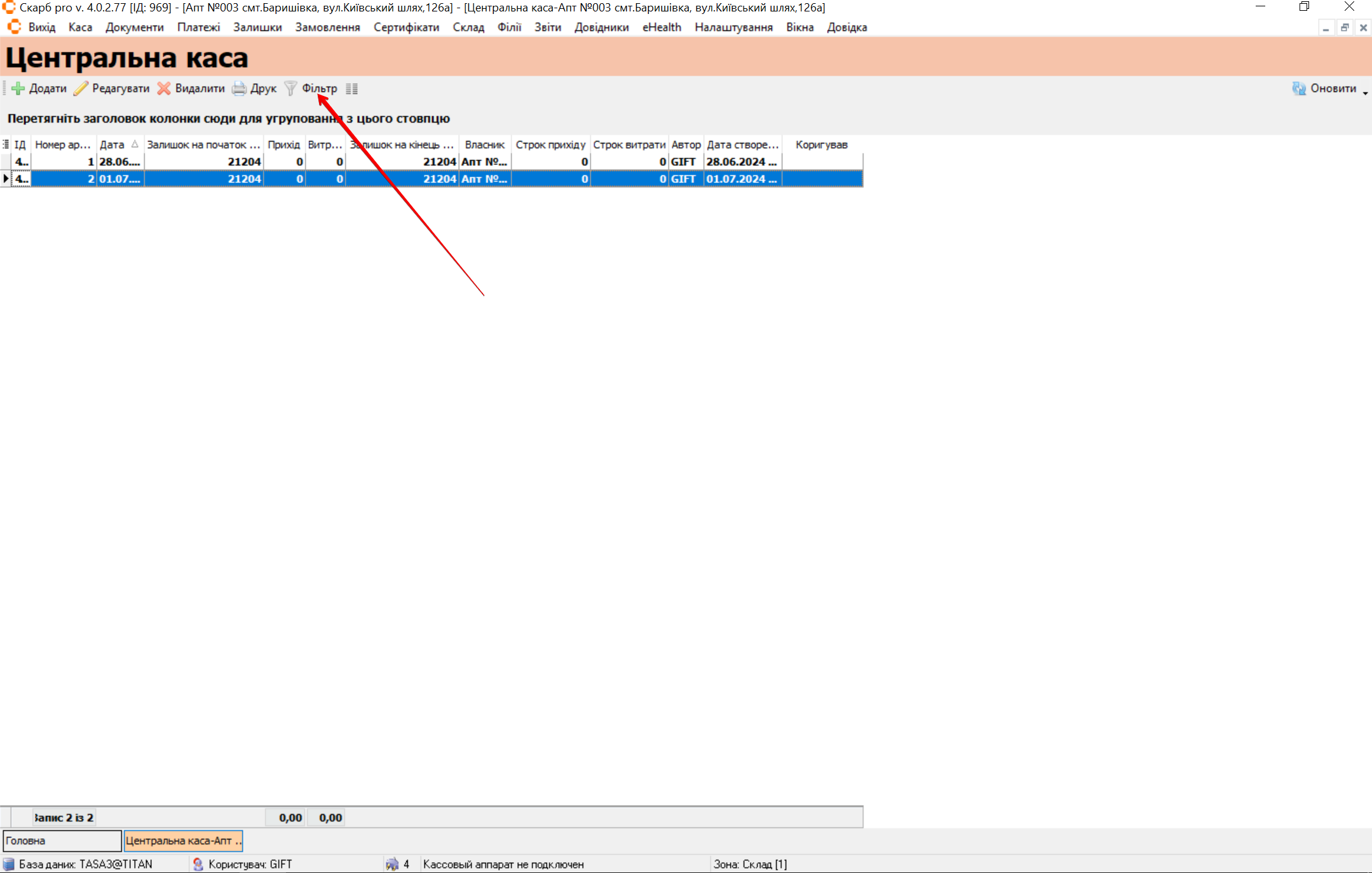Click the funnel Фільтр icon
This screenshot has height=873, width=1372.
tap(290, 89)
